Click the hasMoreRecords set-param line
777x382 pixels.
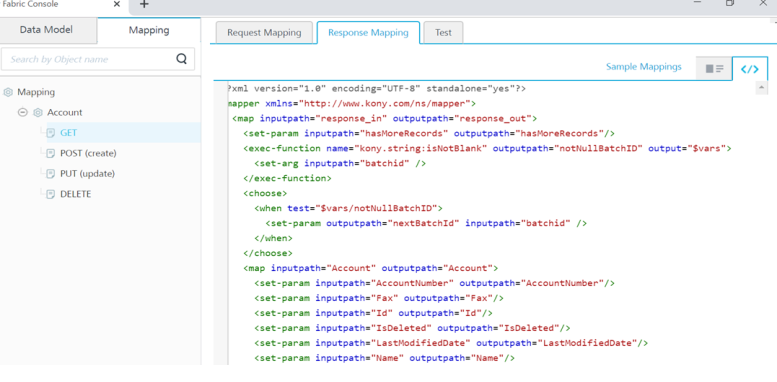click(x=429, y=133)
